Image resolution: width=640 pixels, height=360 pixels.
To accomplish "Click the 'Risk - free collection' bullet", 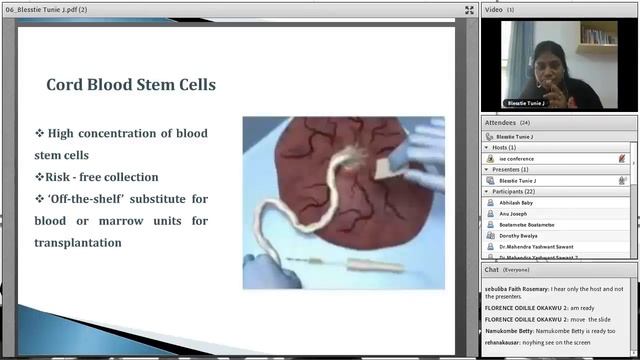I will (97, 177).
